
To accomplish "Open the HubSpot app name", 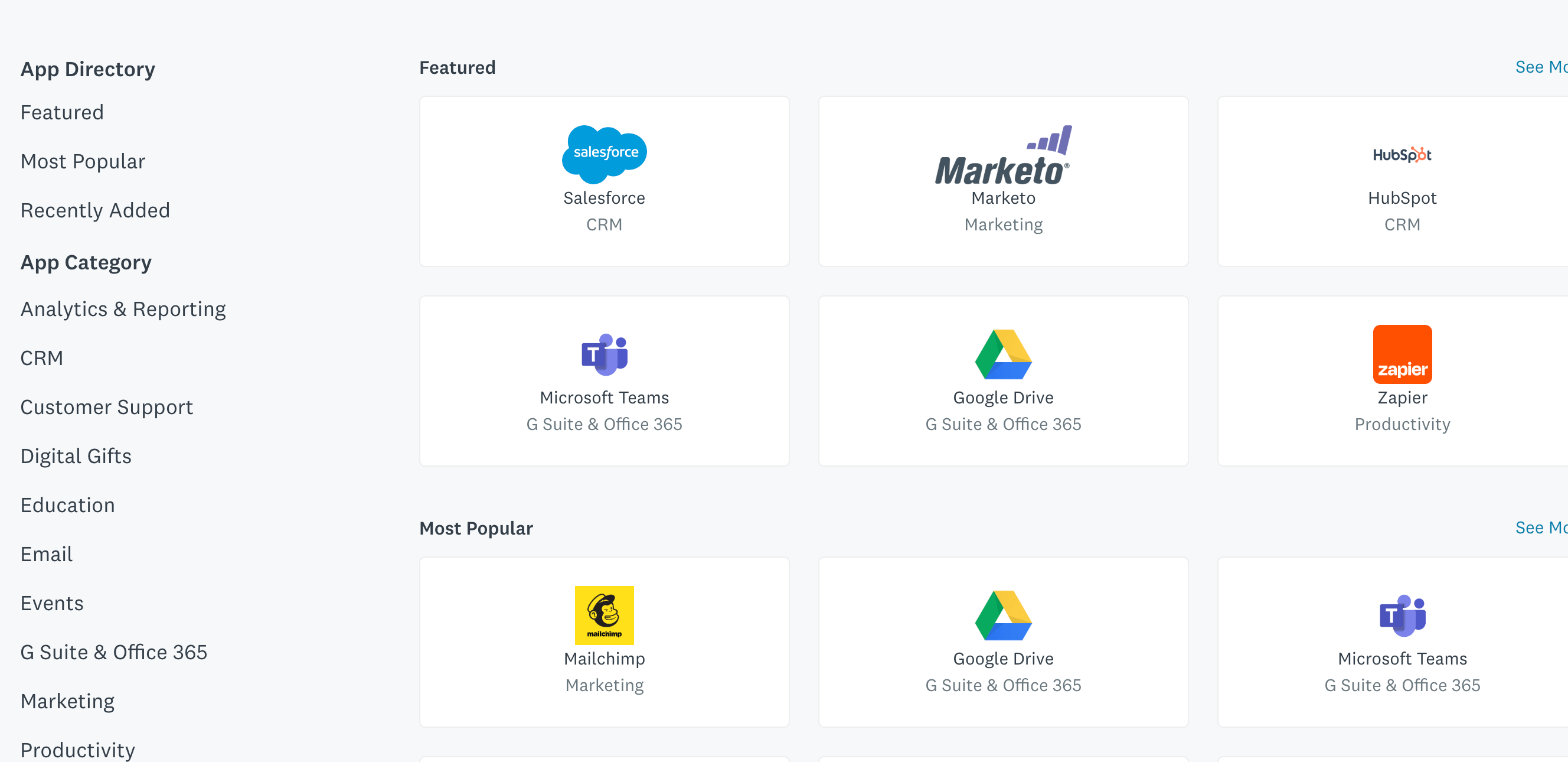I will pyautogui.click(x=1402, y=198).
